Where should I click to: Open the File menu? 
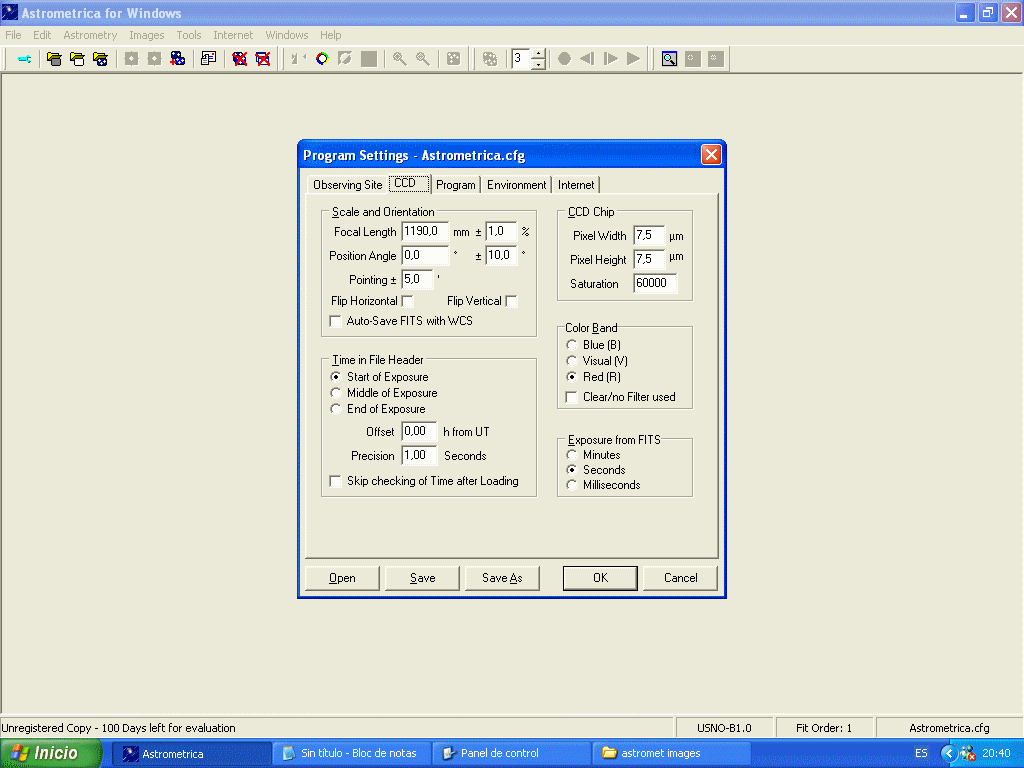(13, 35)
